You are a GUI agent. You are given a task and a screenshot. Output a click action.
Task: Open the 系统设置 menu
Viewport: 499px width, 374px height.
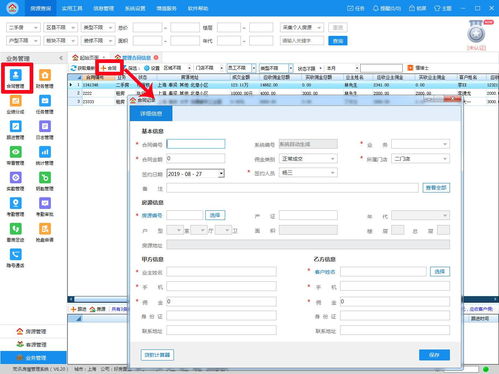[x=135, y=8]
